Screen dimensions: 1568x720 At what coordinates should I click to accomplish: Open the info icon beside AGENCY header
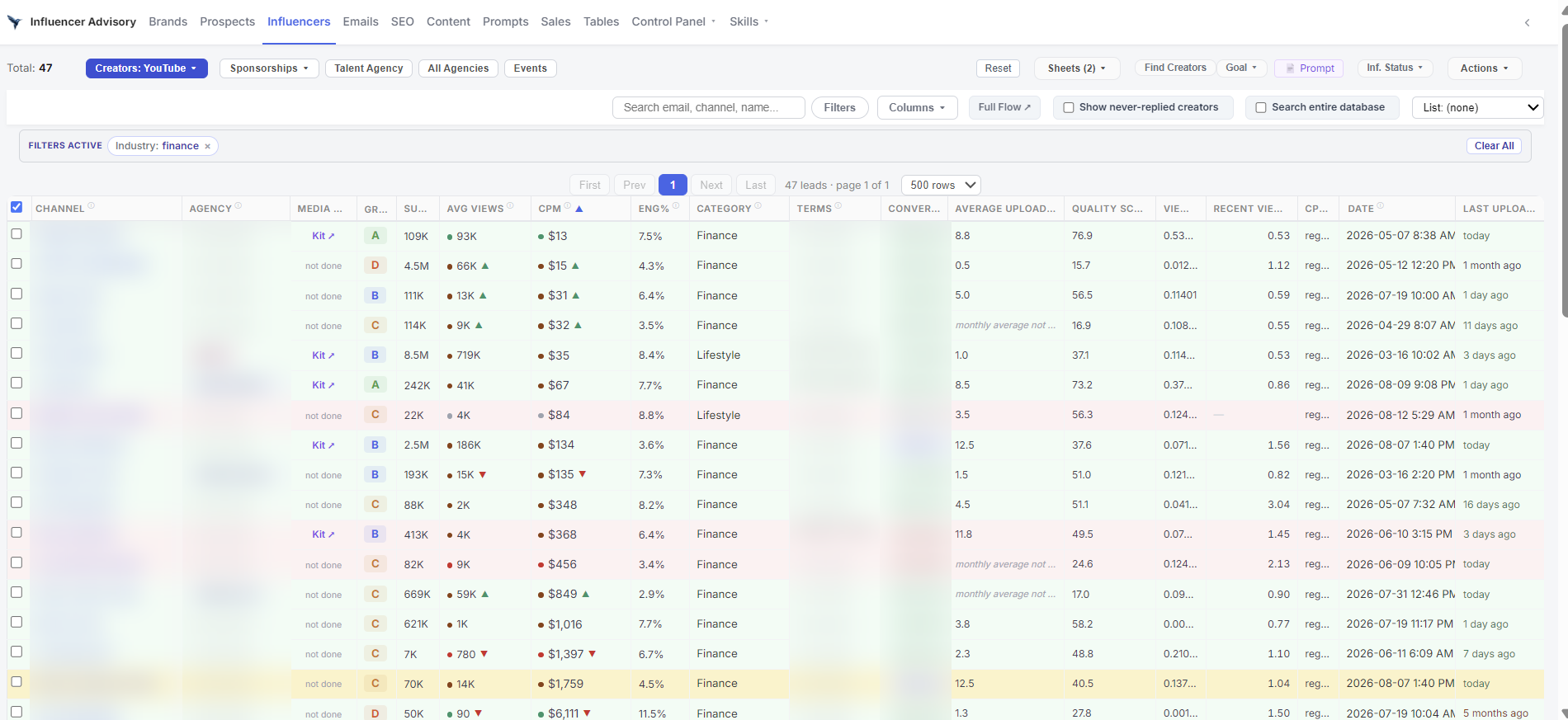[x=239, y=206]
